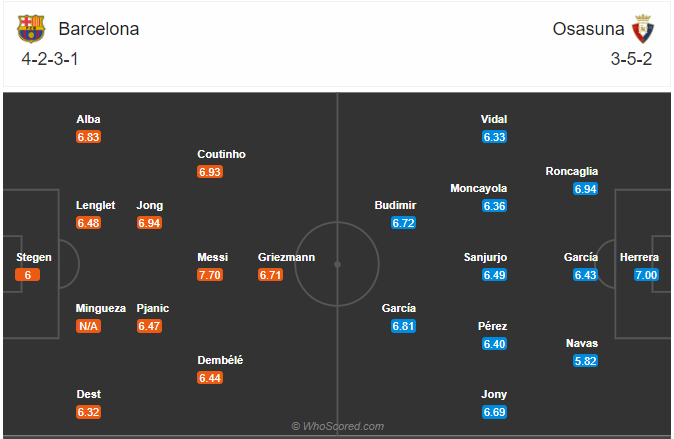Click the Osasuna club crest

[642, 28]
